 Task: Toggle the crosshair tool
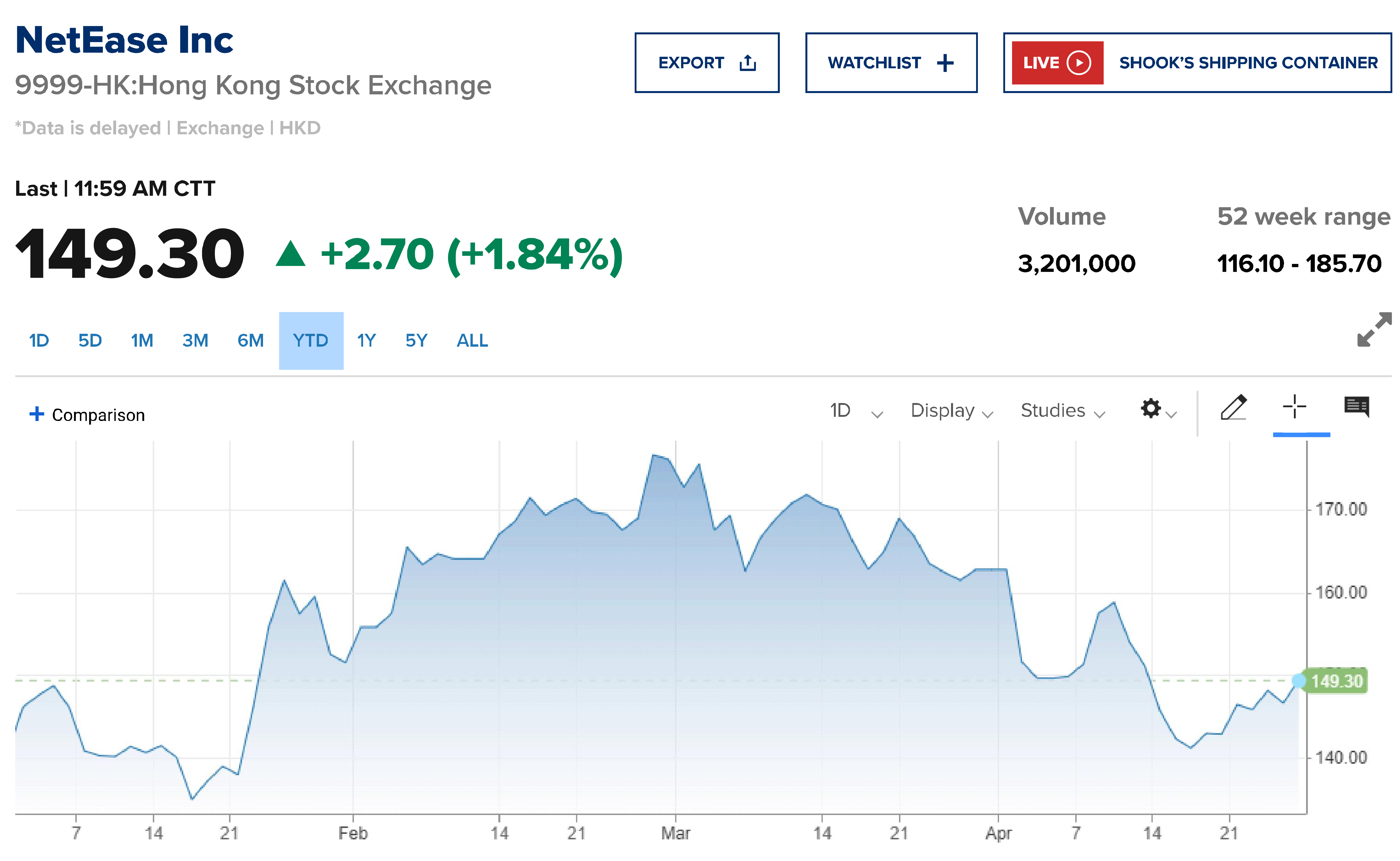tap(1295, 407)
